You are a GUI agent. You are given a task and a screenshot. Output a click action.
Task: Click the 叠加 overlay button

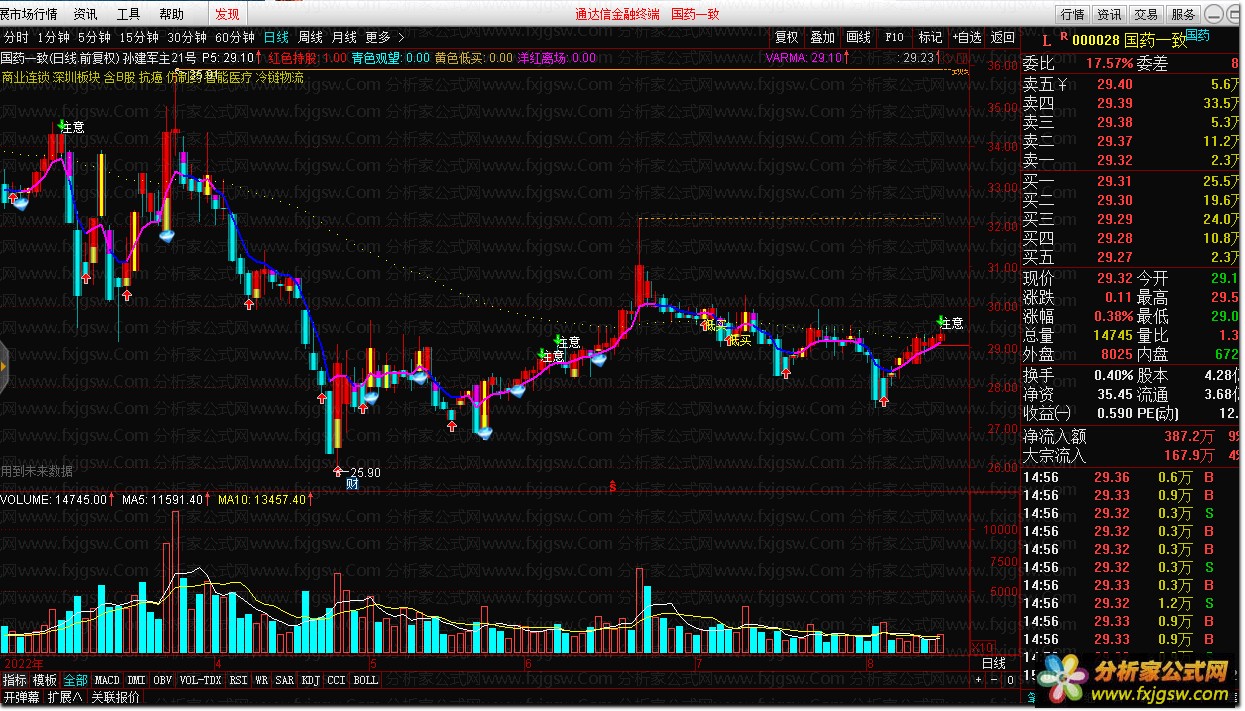822,37
